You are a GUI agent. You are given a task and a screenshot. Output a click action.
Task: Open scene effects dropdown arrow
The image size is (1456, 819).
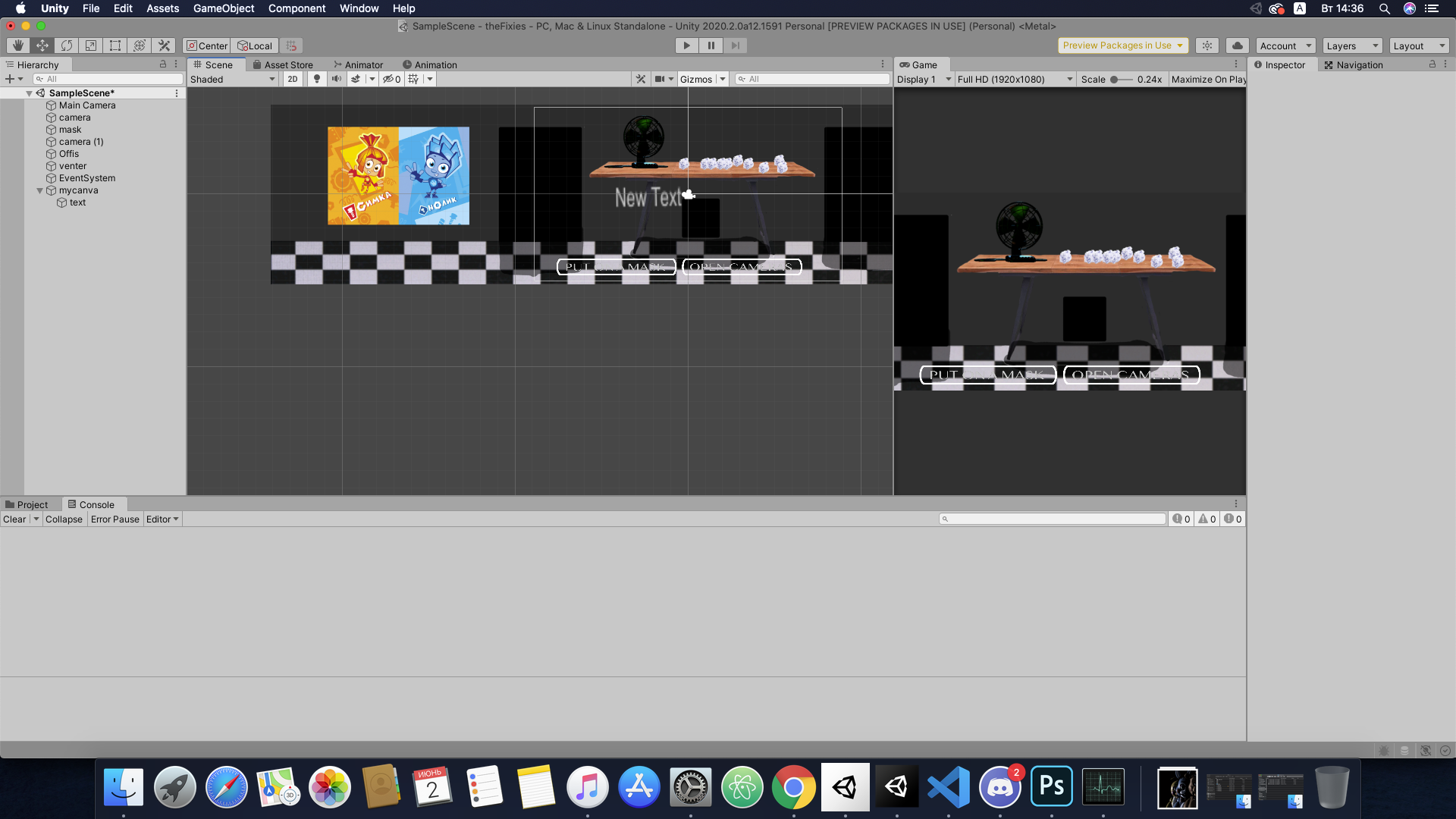click(372, 79)
